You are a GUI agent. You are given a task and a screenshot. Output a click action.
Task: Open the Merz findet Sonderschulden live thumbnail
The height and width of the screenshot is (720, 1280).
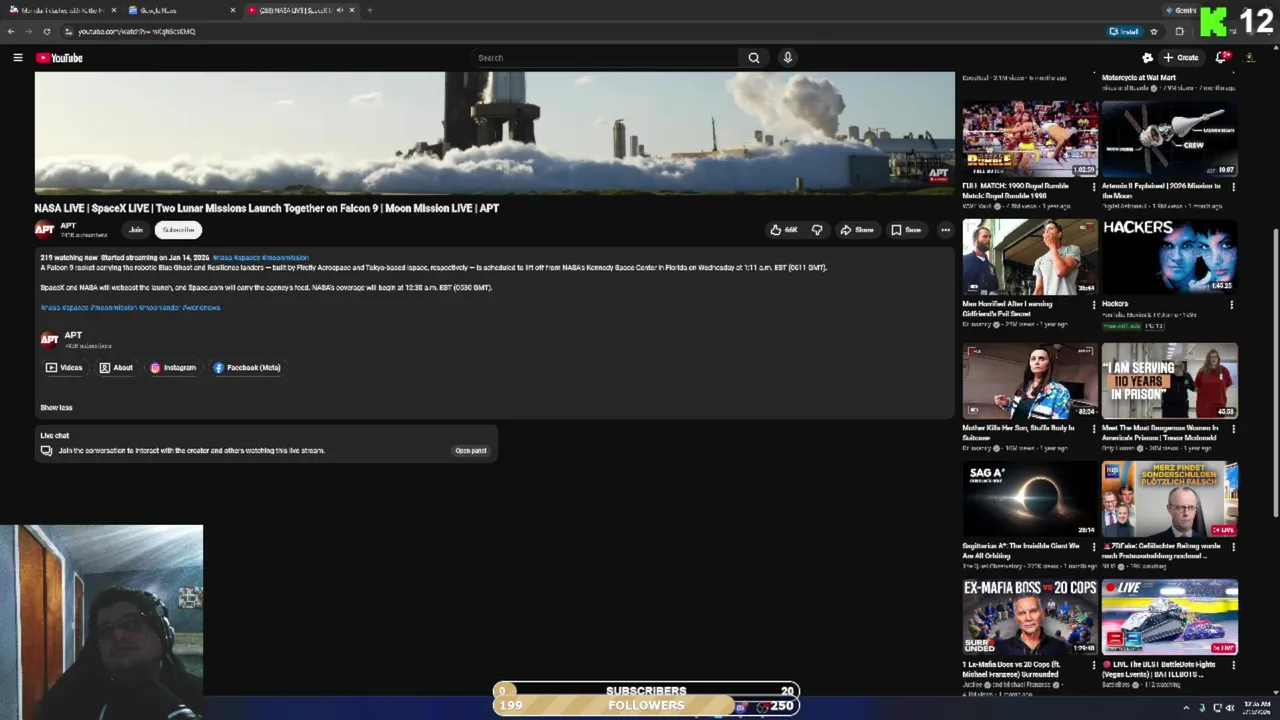pos(1169,498)
